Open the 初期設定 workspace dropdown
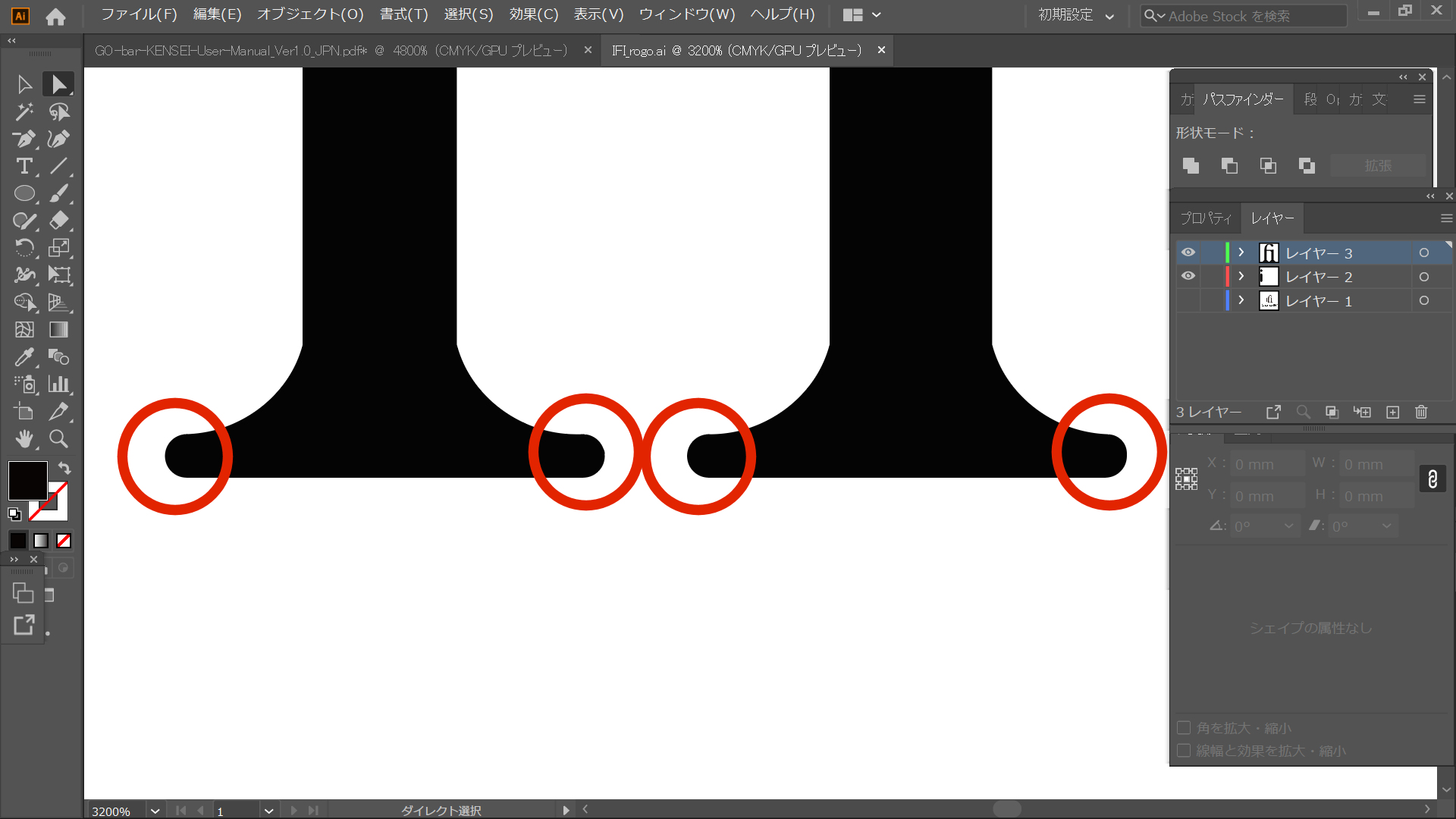Image resolution: width=1456 pixels, height=819 pixels. point(1076,15)
